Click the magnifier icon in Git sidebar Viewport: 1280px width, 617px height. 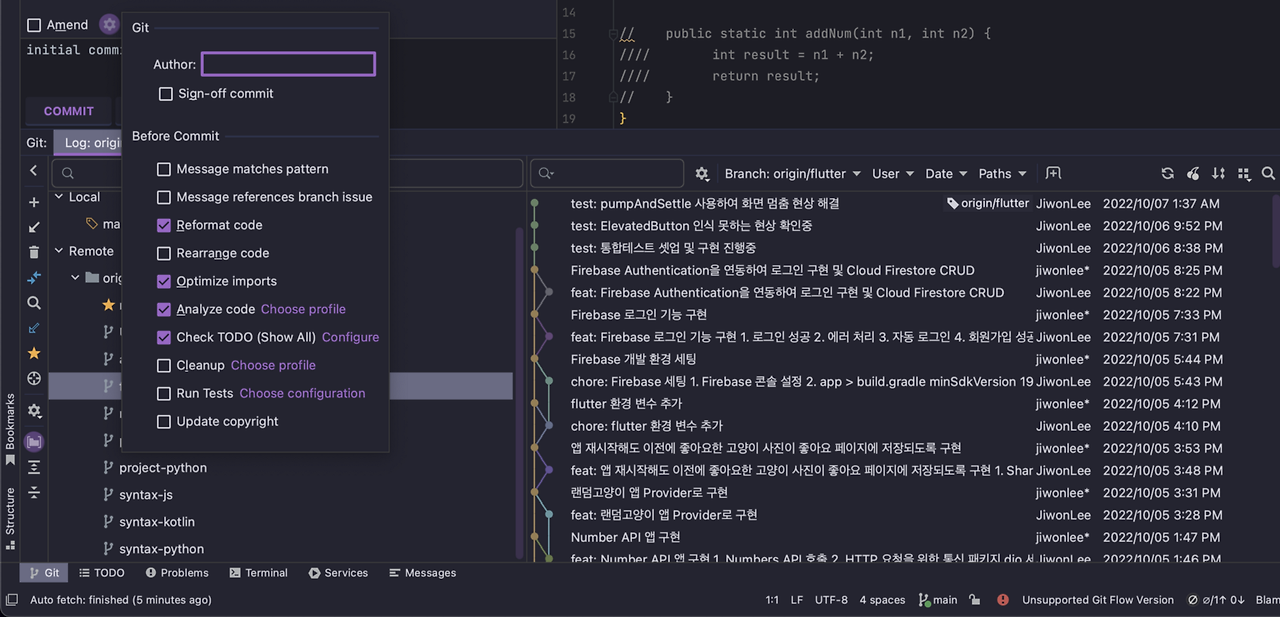[34, 302]
